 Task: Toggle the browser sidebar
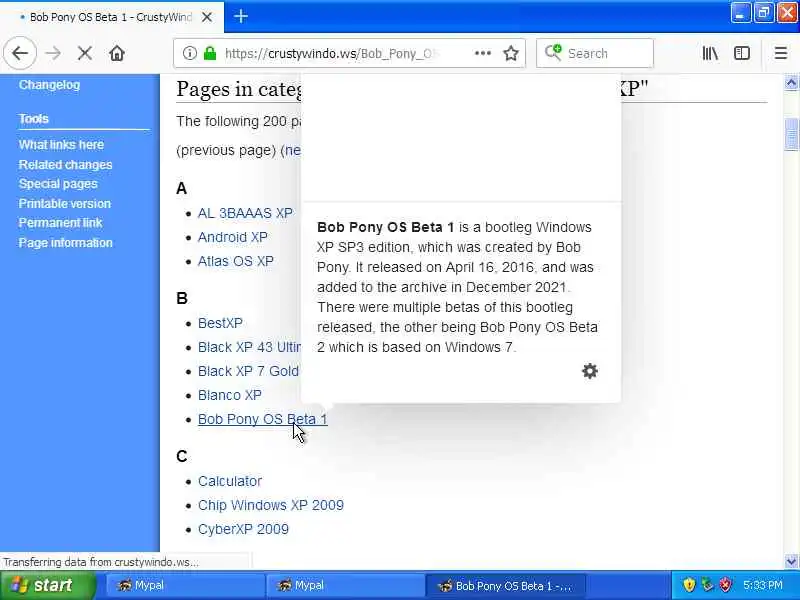(x=742, y=53)
